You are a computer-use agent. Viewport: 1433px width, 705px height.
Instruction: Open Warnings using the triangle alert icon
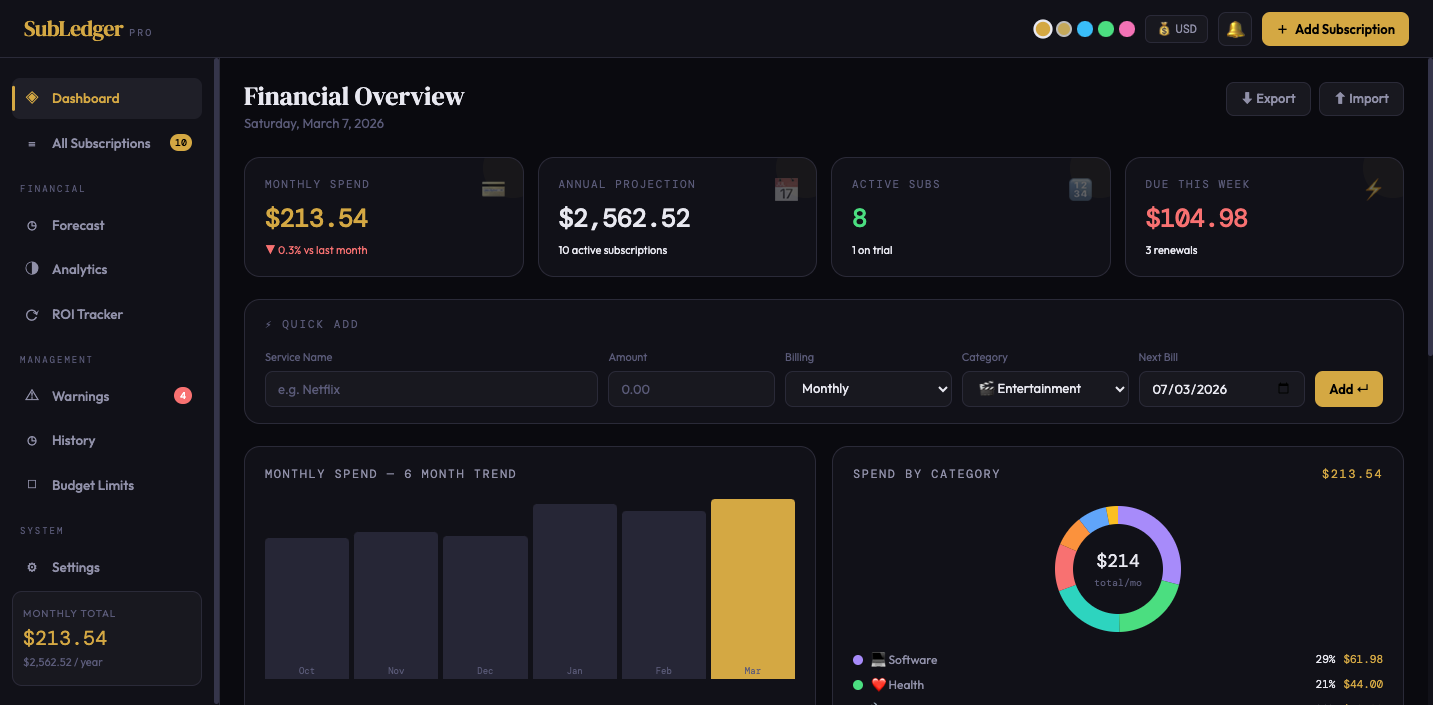pyautogui.click(x=33, y=396)
